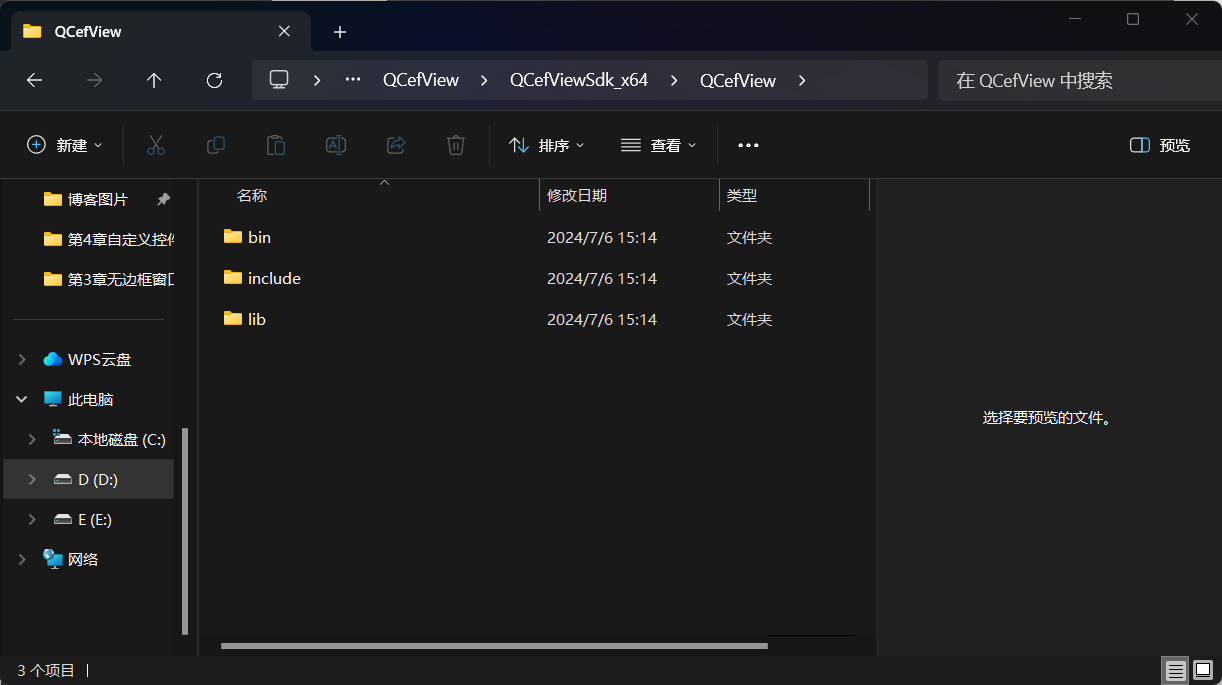The width and height of the screenshot is (1222, 685).
Task: Click the navigation pane vertical scrollbar
Action: click(x=185, y=531)
